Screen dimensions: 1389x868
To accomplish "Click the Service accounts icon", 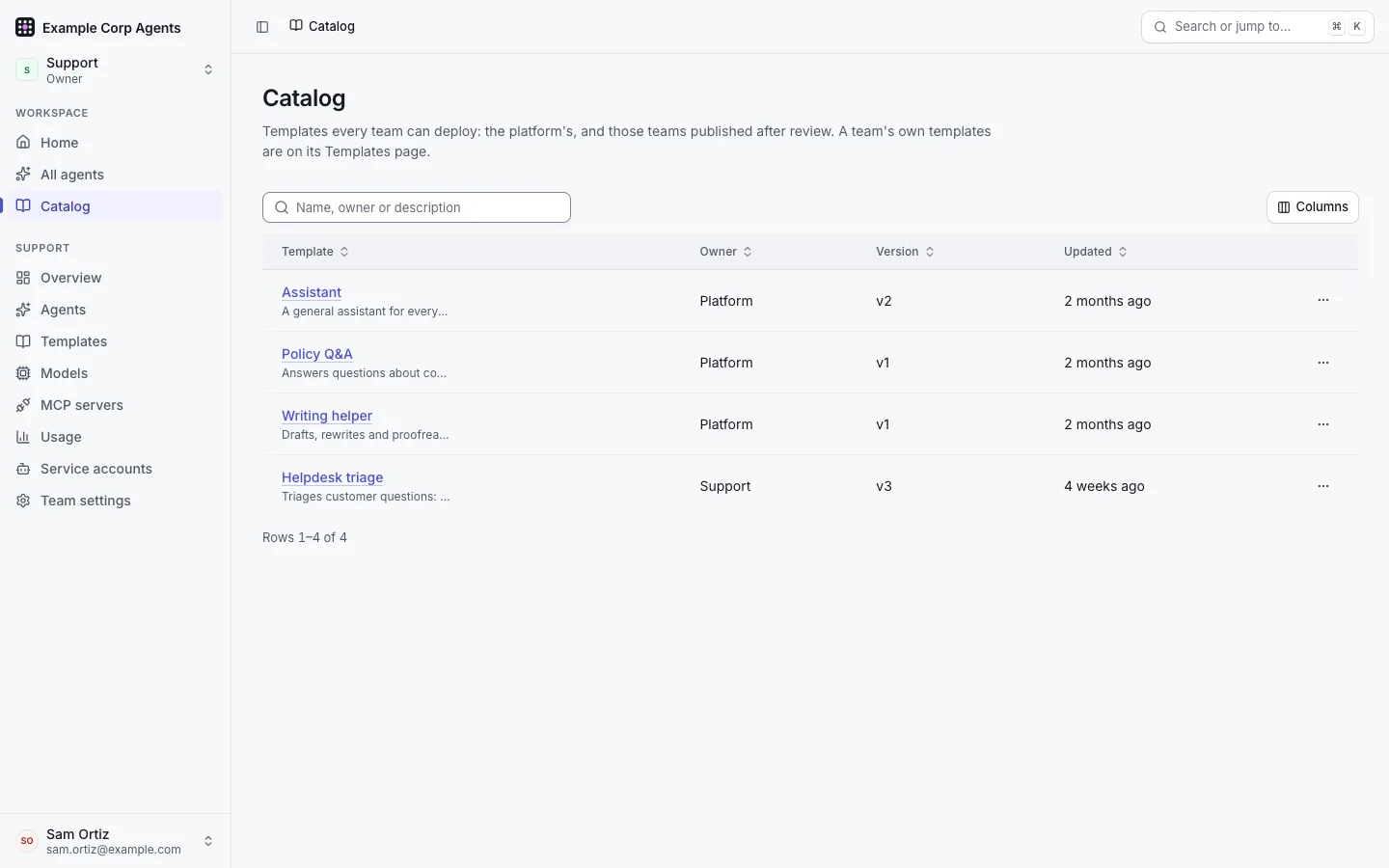I will click(23, 469).
